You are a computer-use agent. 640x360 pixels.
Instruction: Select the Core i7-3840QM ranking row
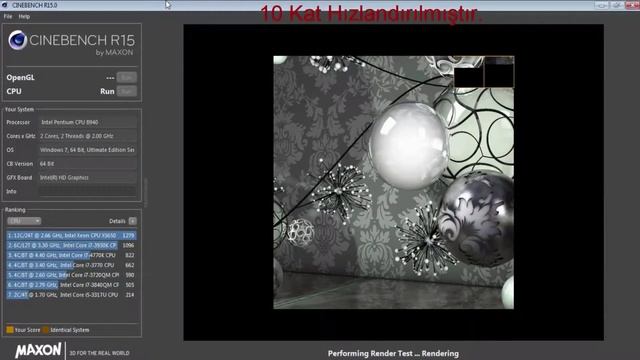coord(71,285)
